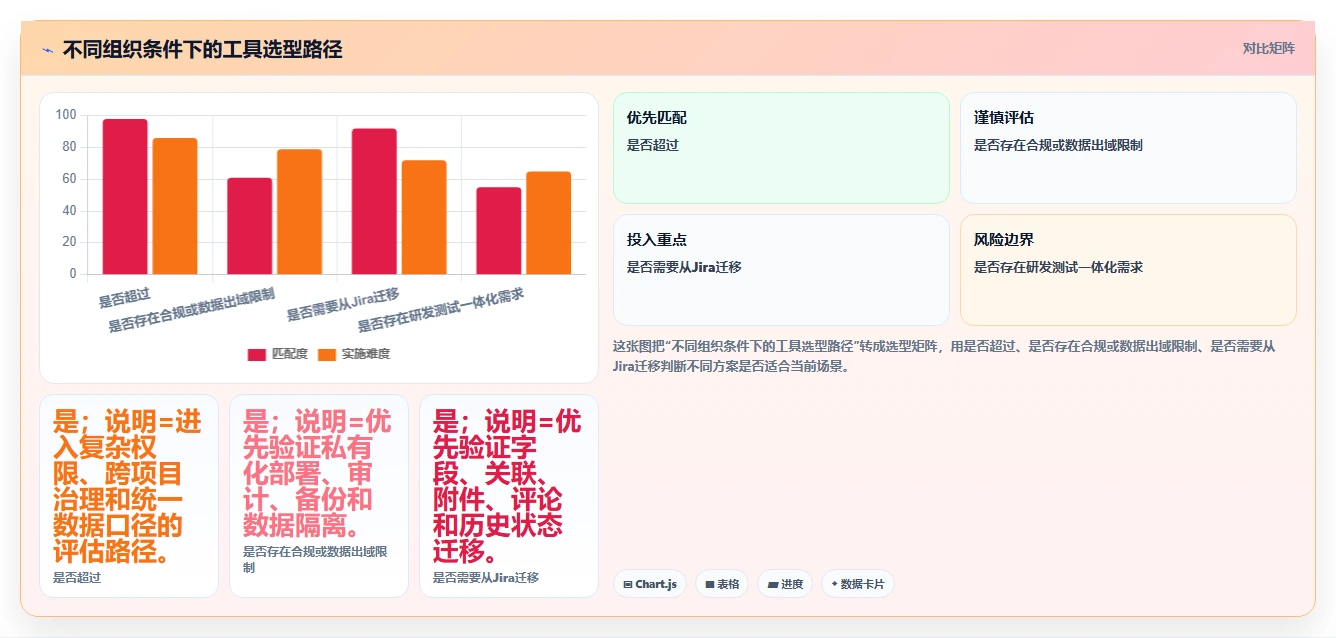Image resolution: width=1336 pixels, height=638 pixels.
Task: Toggle the 匹配度 legend swatch
Action: click(257, 354)
